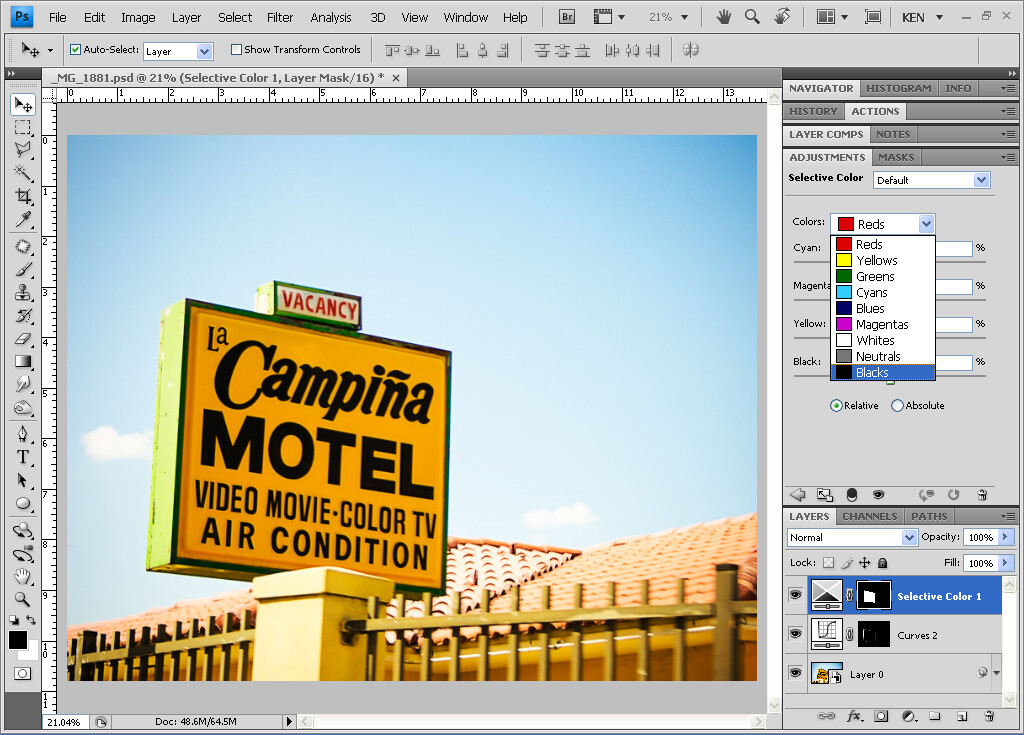Click the Rotate View tool in top bar
The image size is (1024, 735).
click(x=782, y=17)
